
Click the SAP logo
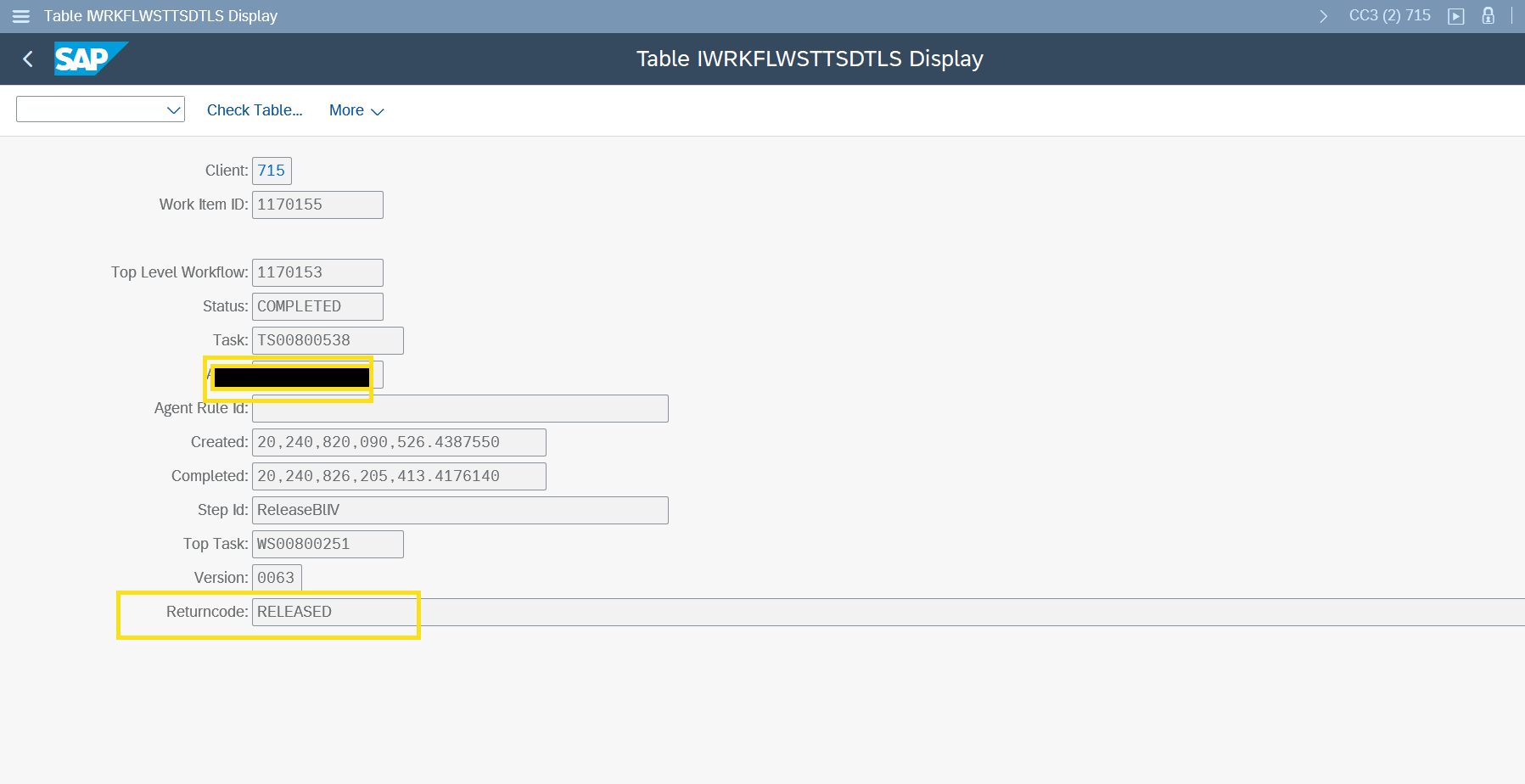[91, 59]
